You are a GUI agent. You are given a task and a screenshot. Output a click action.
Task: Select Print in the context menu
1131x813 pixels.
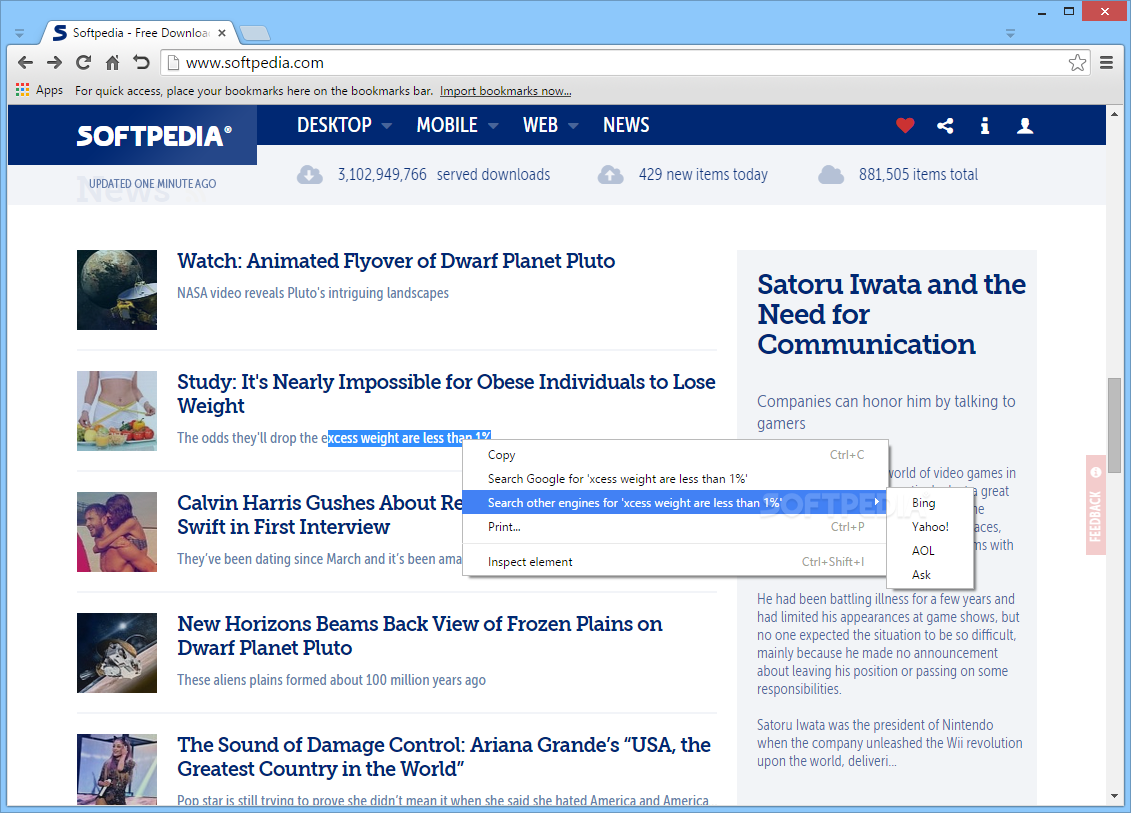click(x=674, y=527)
